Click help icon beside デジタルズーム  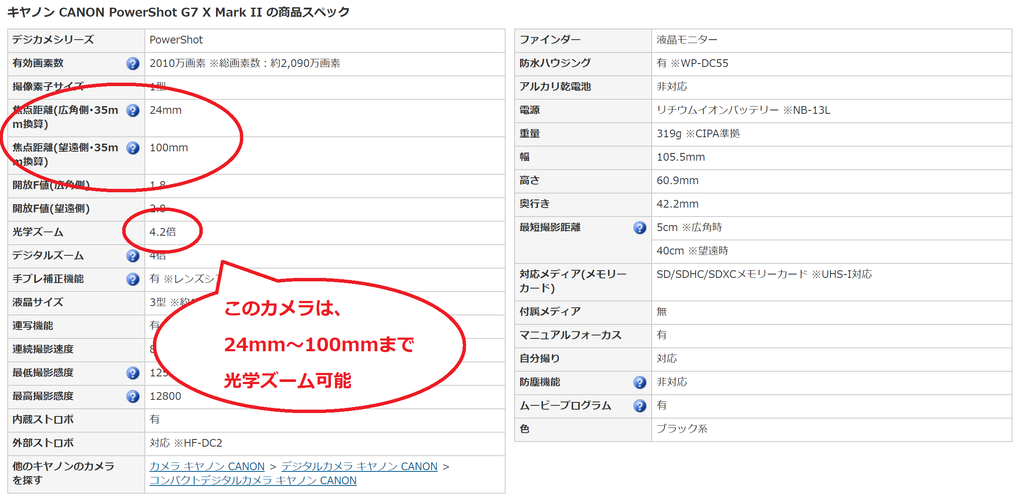(x=133, y=256)
